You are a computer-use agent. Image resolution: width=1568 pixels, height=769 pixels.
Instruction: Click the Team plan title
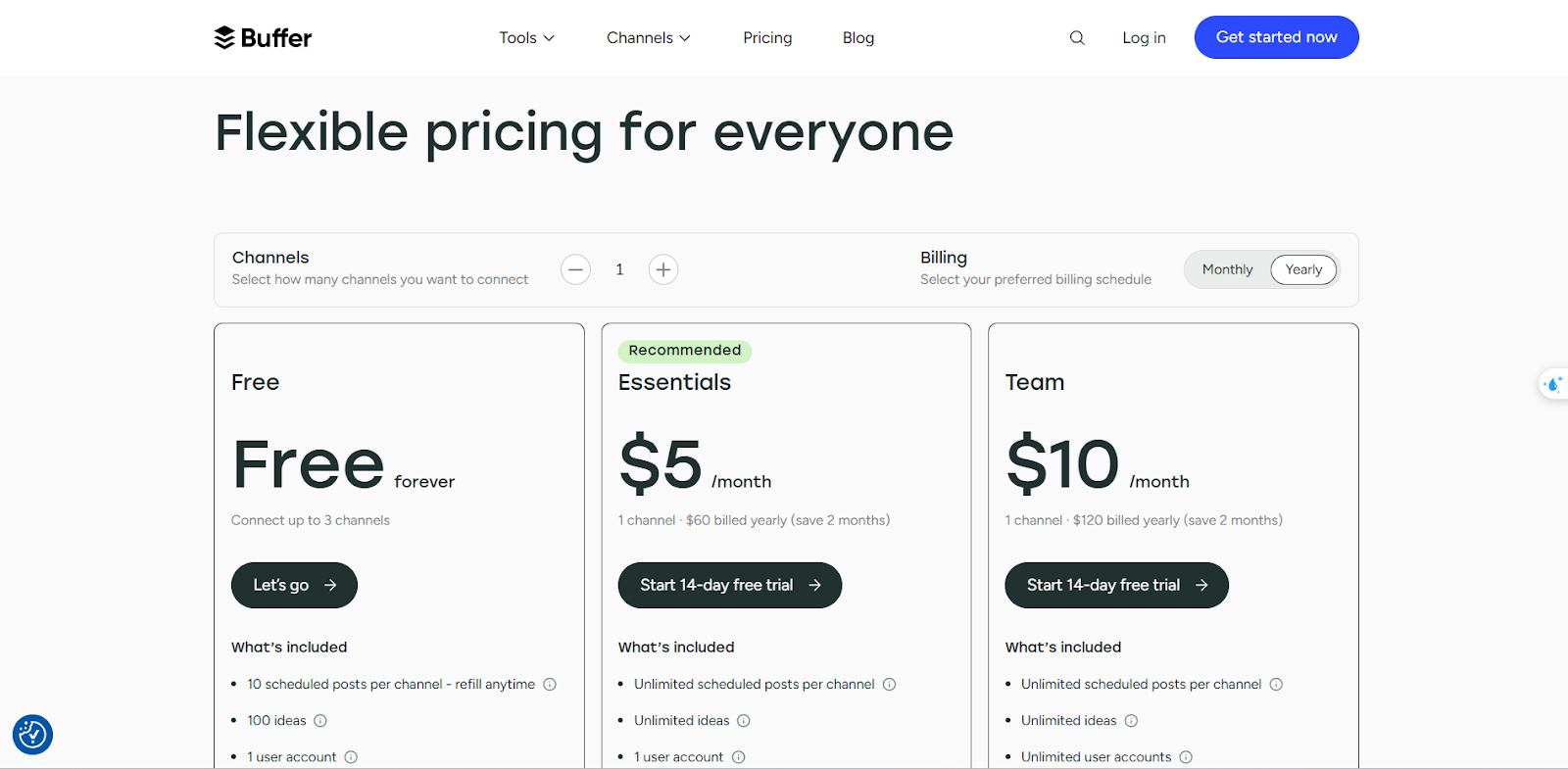pos(1035,382)
